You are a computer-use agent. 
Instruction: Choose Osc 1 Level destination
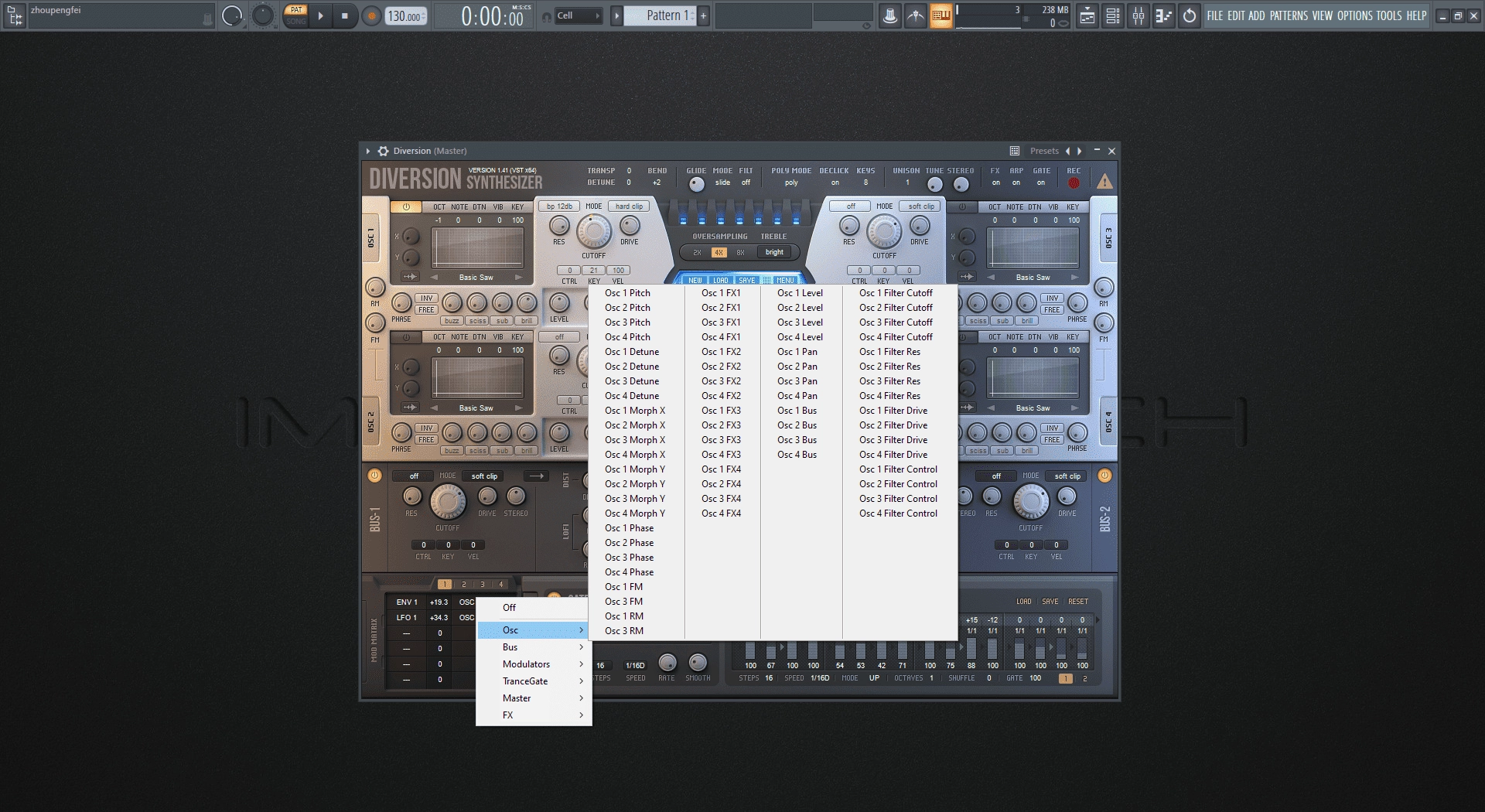800,293
